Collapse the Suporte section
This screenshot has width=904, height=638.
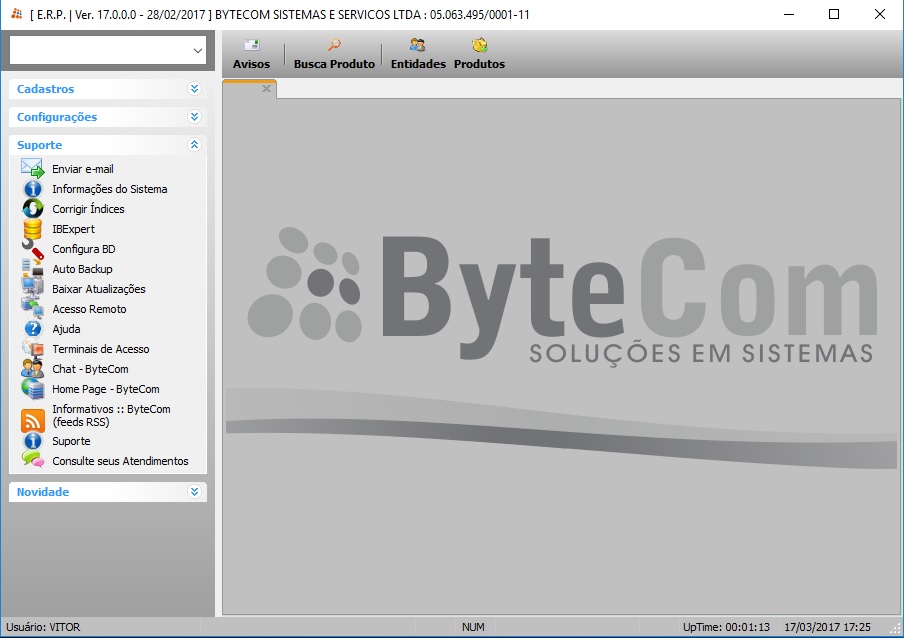click(194, 145)
